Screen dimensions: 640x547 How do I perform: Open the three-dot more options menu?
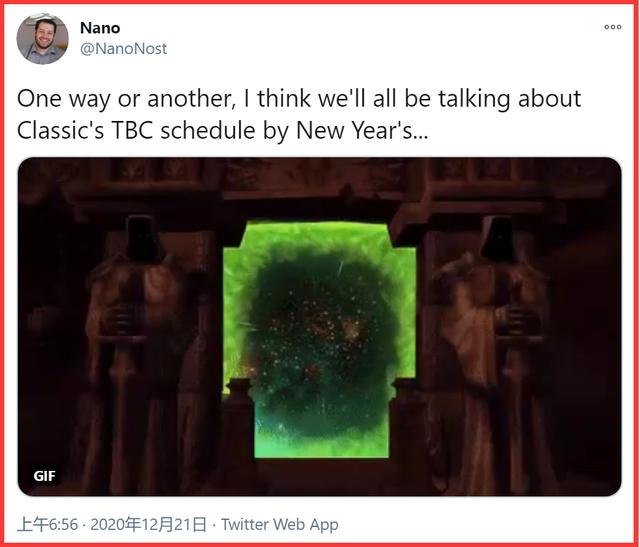click(x=613, y=27)
